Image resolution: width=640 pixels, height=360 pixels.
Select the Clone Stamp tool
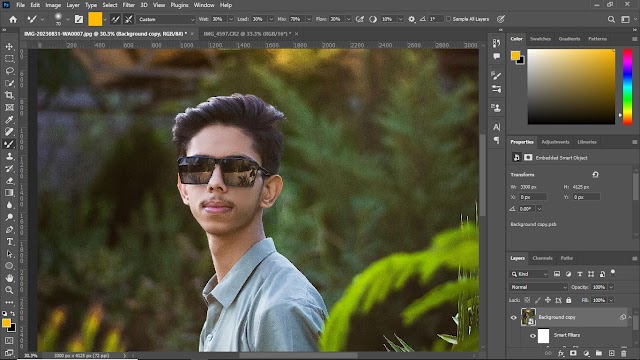9,156
